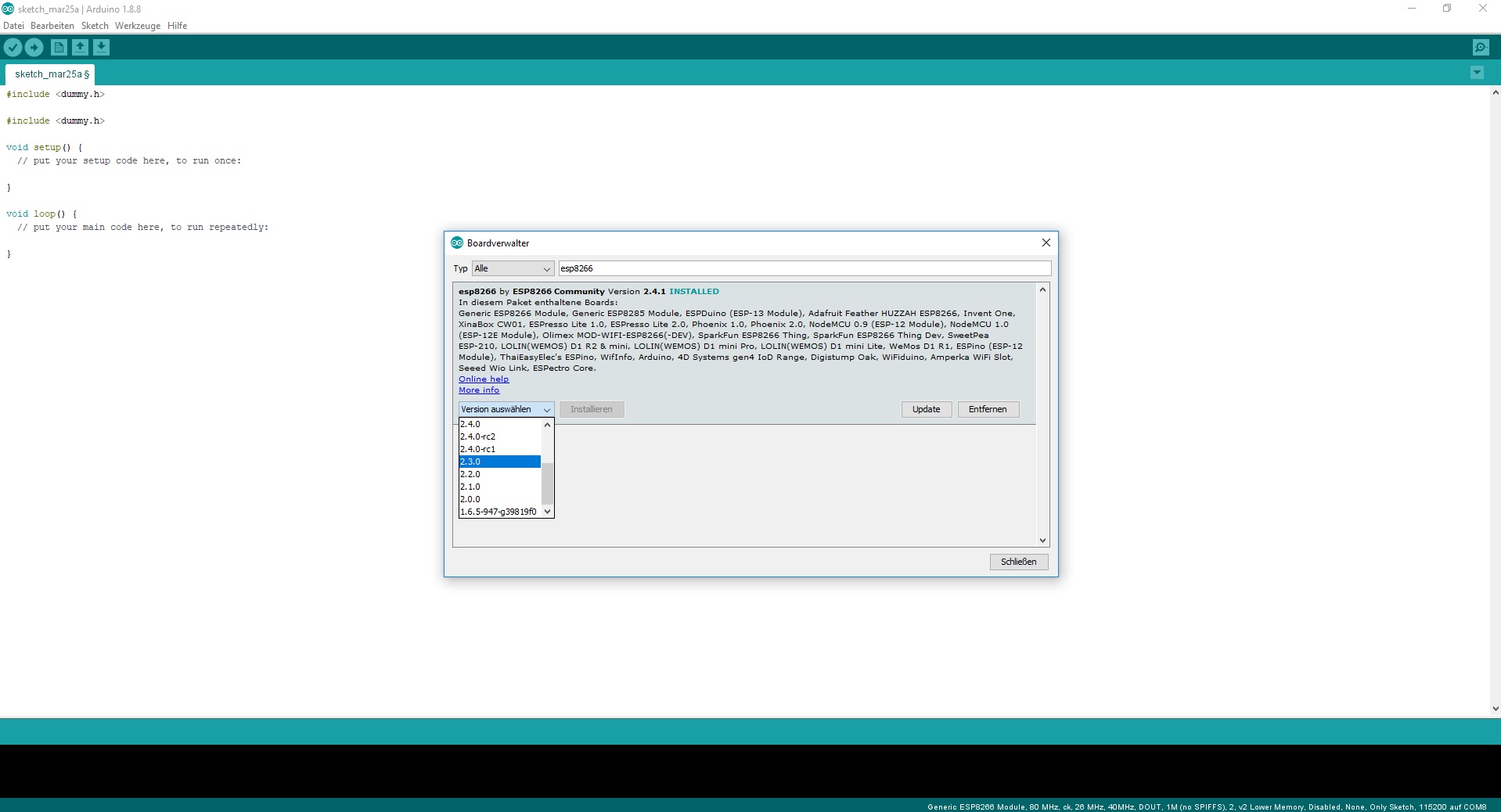1501x812 pixels.
Task: Click the Entfernen button
Action: tap(988, 409)
